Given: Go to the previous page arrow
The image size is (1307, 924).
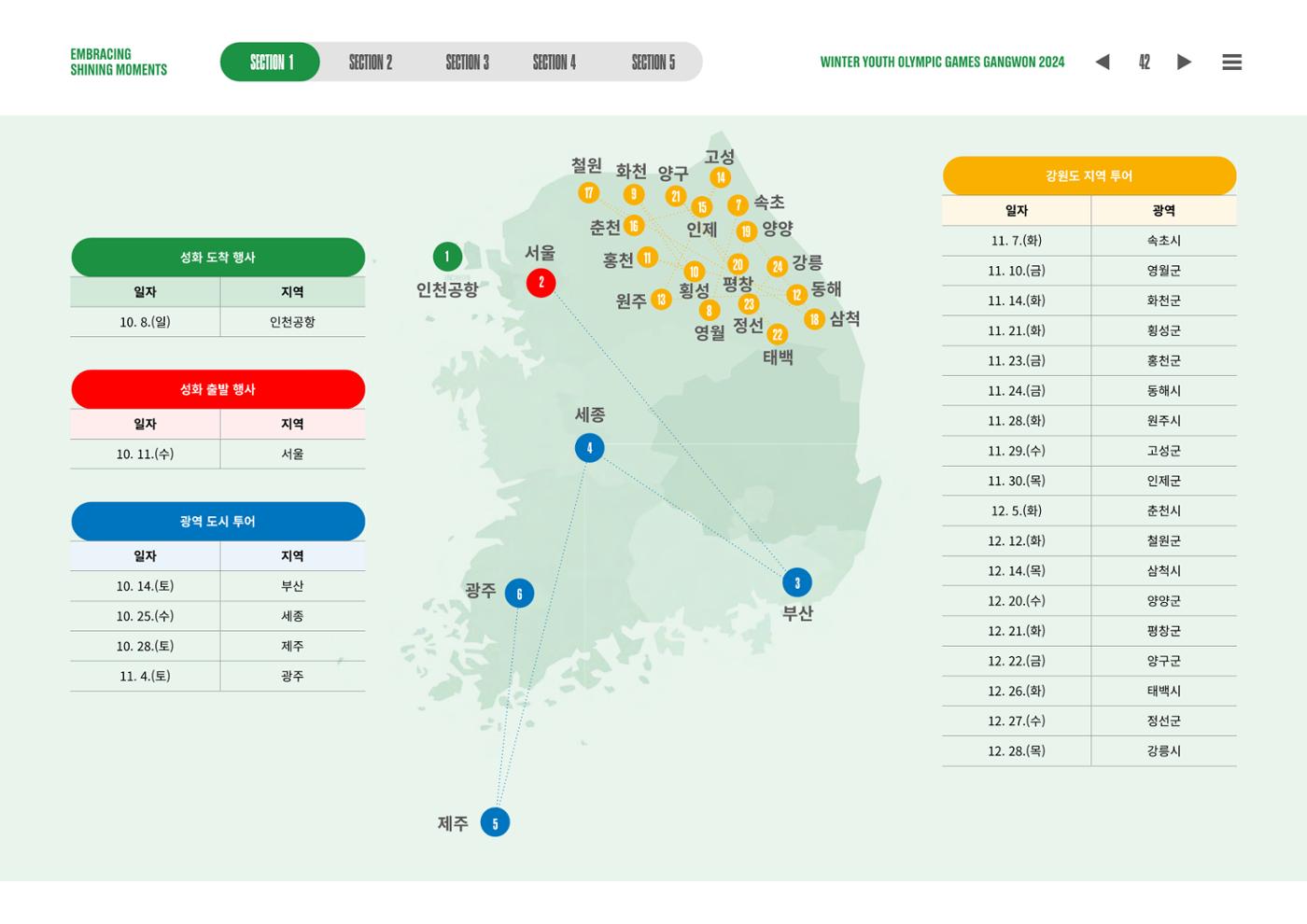Looking at the screenshot, I should 1103,62.
